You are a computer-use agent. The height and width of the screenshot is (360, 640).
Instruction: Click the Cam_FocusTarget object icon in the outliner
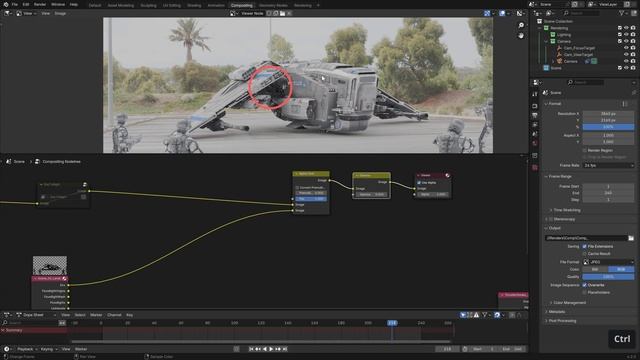pyautogui.click(x=560, y=48)
